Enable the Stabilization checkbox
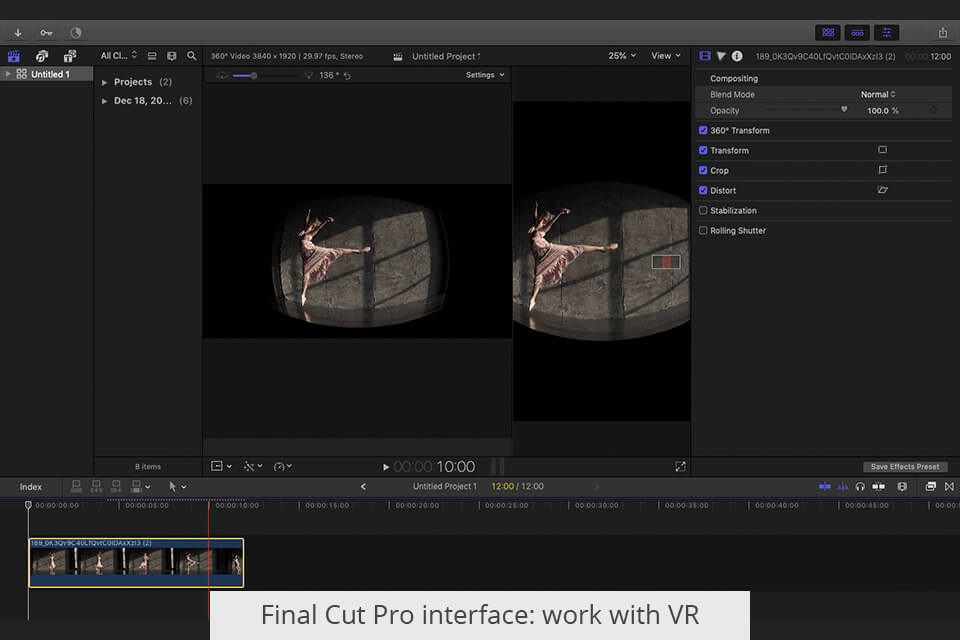Viewport: 960px width, 640px height. click(703, 210)
